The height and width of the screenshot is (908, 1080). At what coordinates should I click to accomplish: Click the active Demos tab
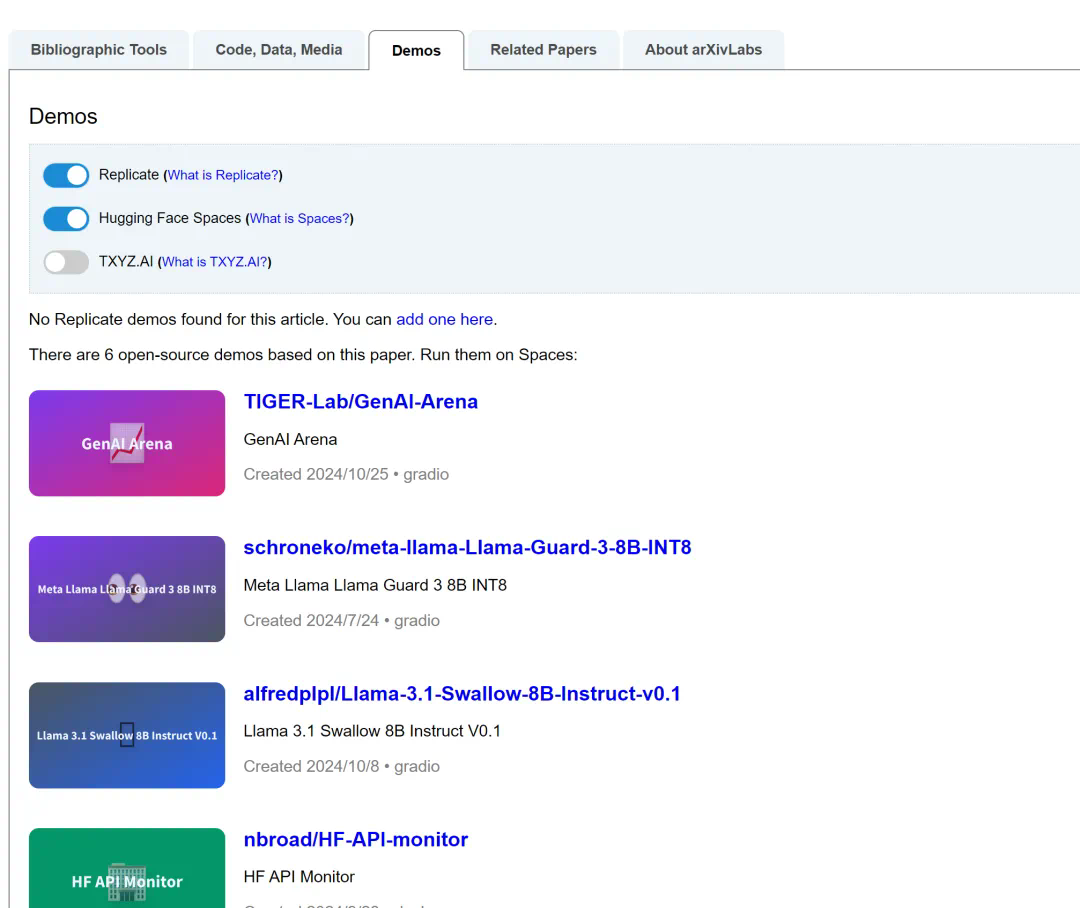pos(416,51)
